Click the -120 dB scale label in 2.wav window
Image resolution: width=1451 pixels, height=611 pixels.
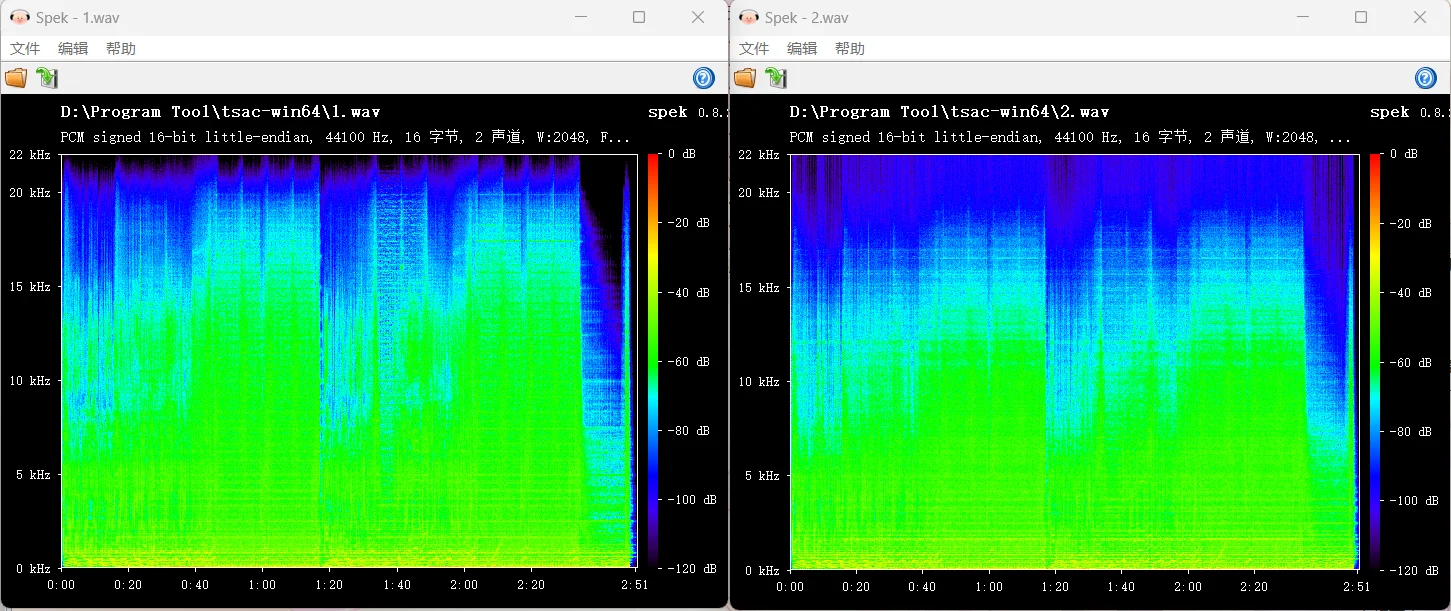click(x=1414, y=569)
